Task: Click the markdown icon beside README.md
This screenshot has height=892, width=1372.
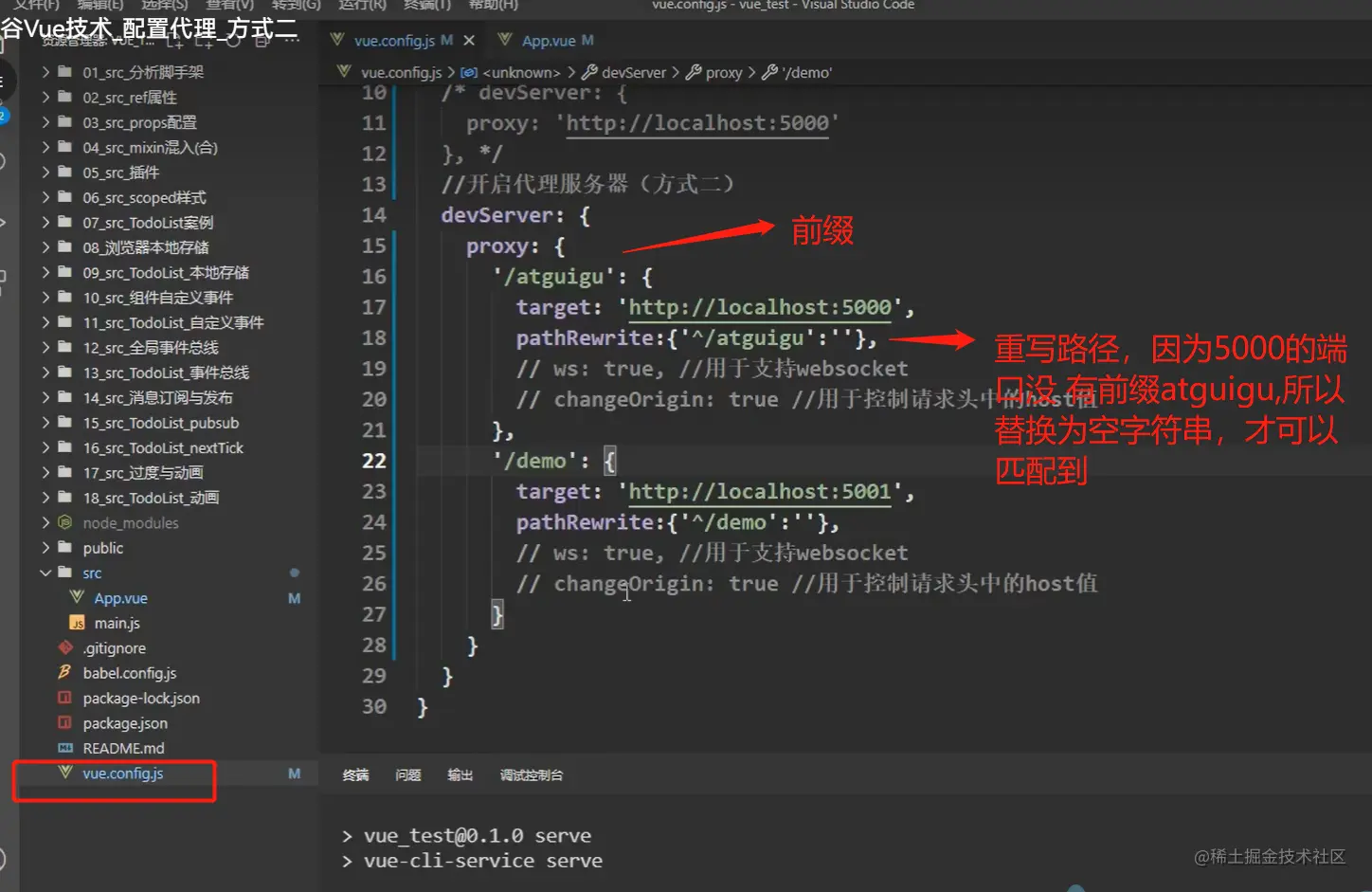Action: point(65,748)
